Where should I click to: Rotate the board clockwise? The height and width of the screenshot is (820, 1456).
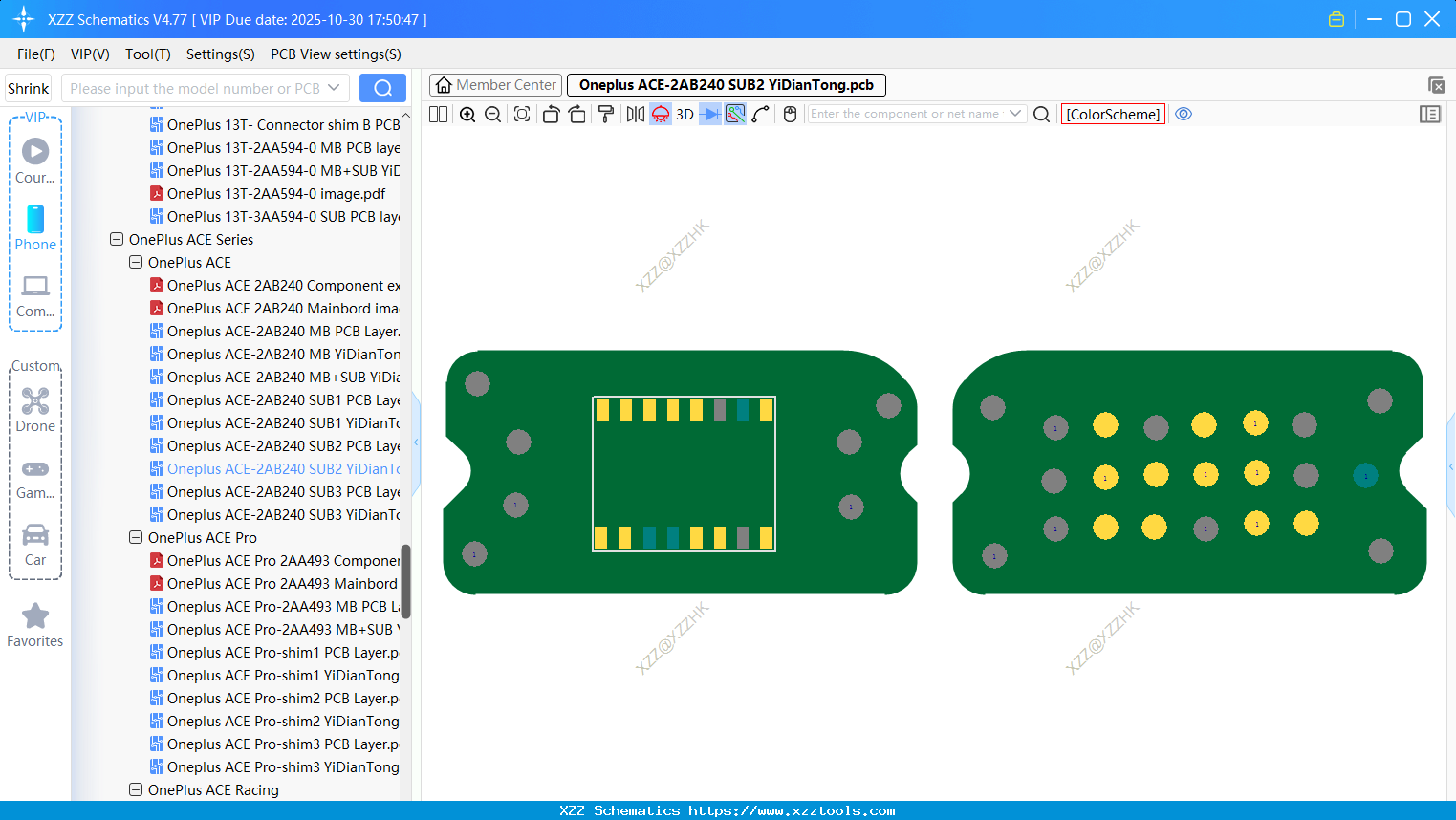pyautogui.click(x=576, y=114)
